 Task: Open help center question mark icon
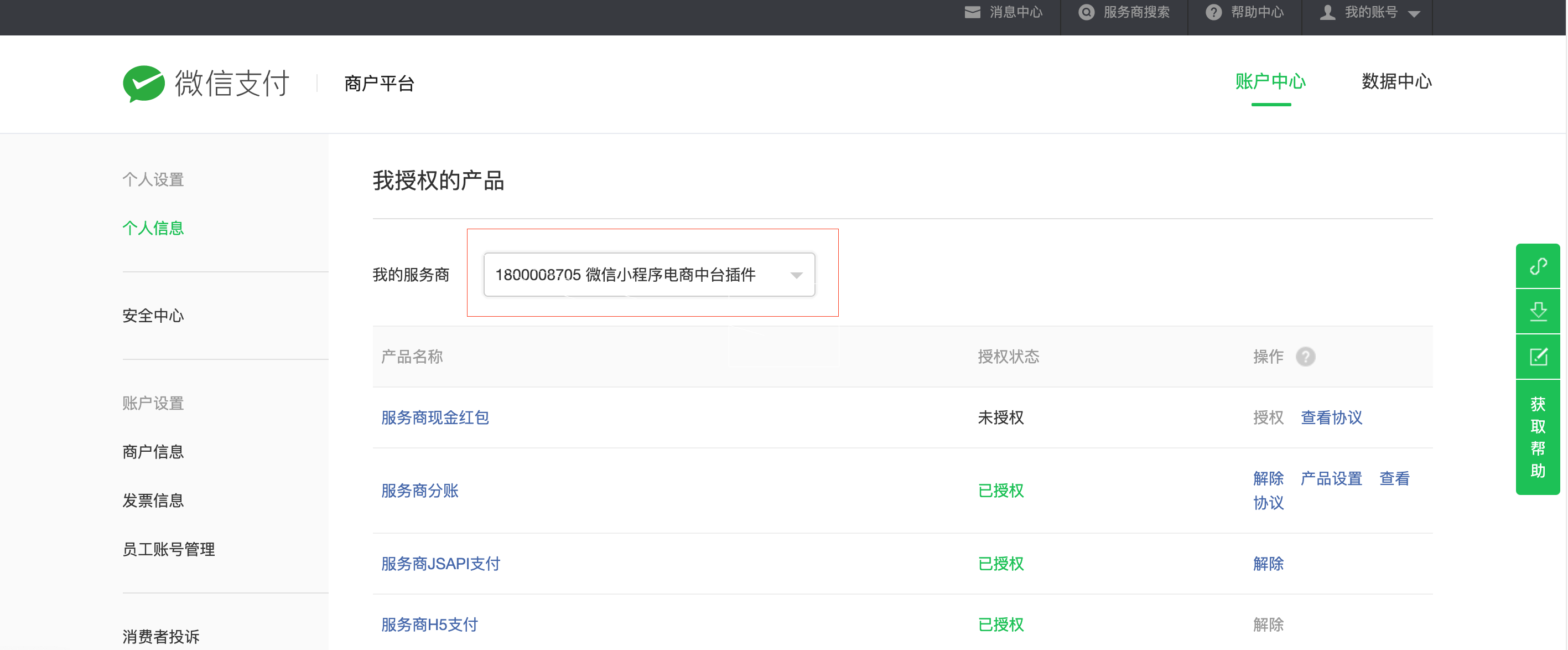pos(1213,12)
